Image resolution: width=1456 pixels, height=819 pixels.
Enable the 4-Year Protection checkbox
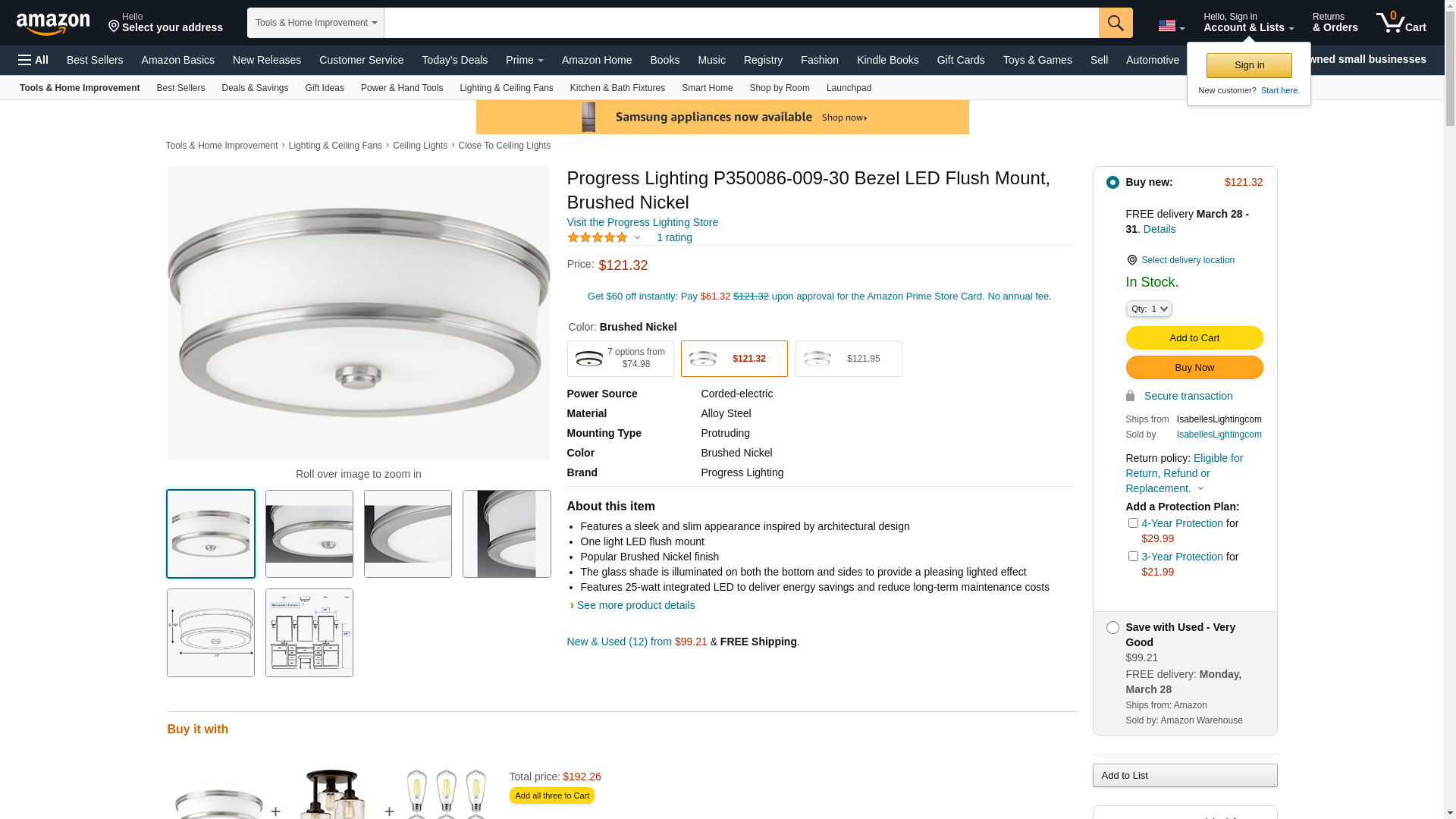point(1133,523)
